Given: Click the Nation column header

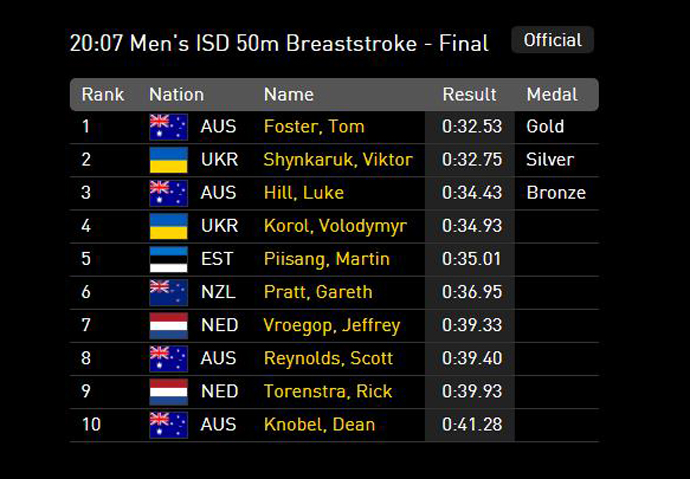Looking at the screenshot, I should pos(176,95).
